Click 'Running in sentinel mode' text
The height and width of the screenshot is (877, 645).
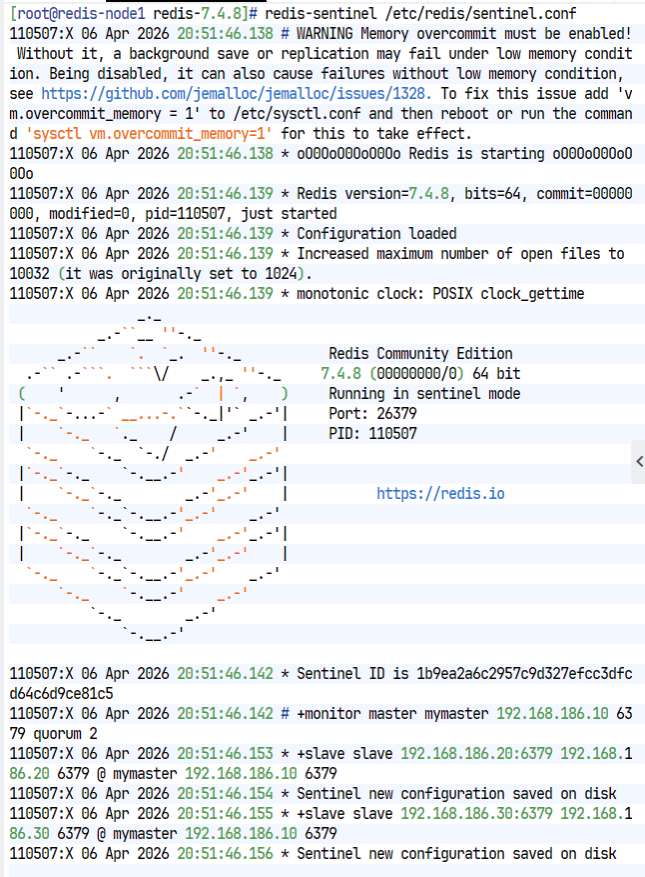(424, 394)
